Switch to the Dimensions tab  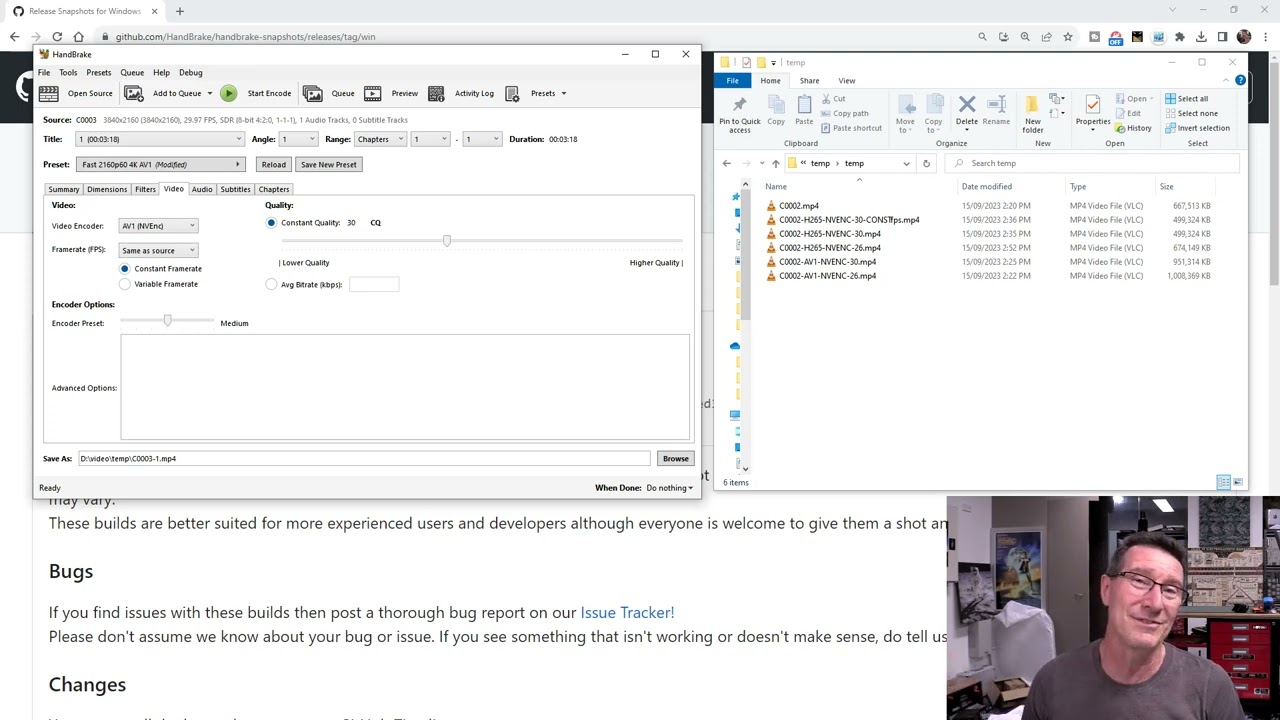(x=107, y=189)
